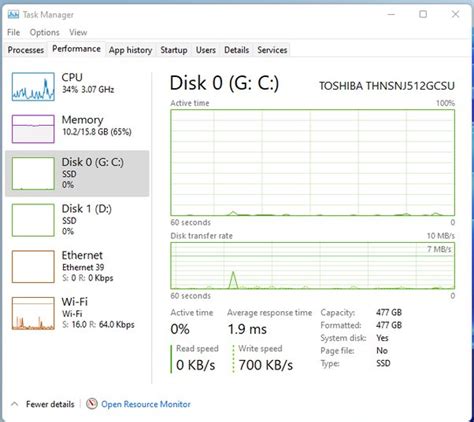Screen dimensions: 474x422
Task: Go to the Startup tab
Action: (174, 50)
